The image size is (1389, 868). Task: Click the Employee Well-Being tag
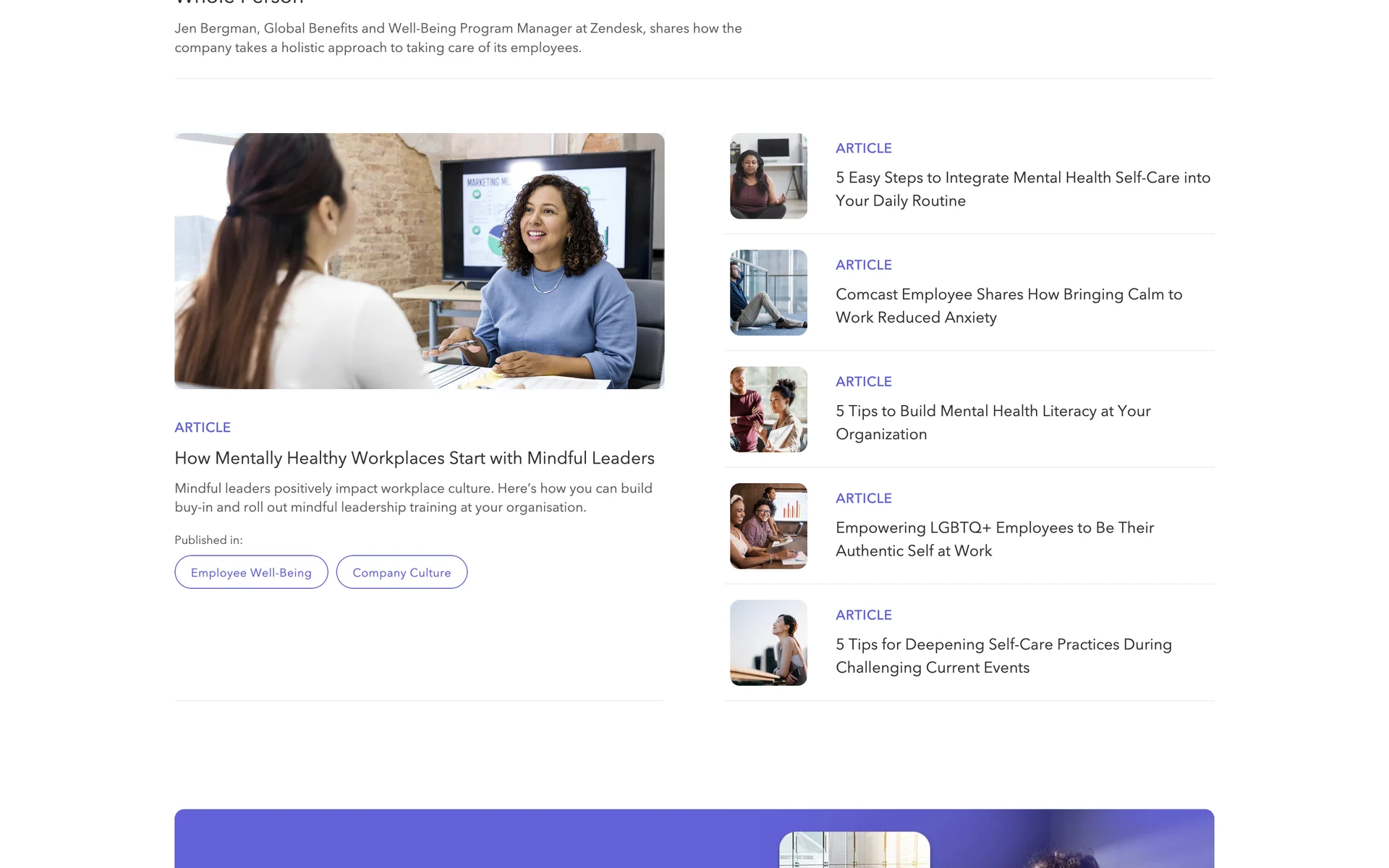pos(251,572)
